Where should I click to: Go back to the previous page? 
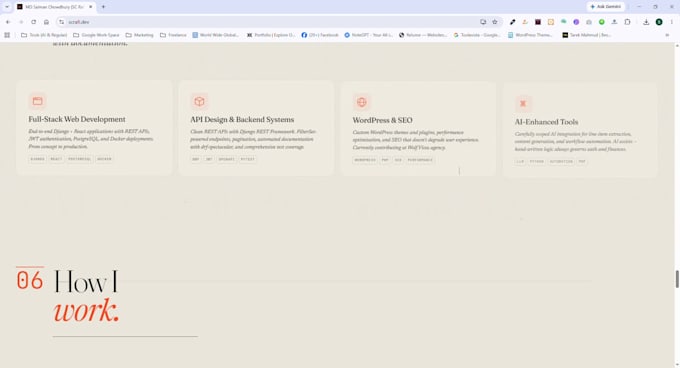(8, 22)
